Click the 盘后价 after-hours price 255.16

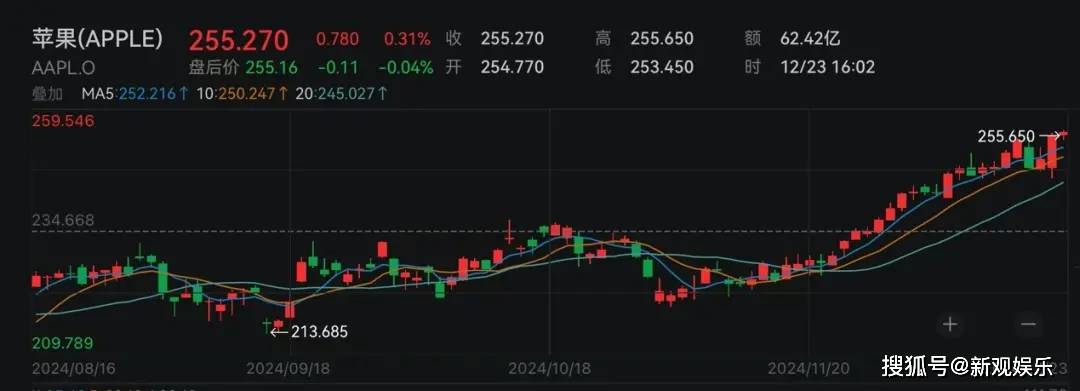pyautogui.click(x=271, y=67)
